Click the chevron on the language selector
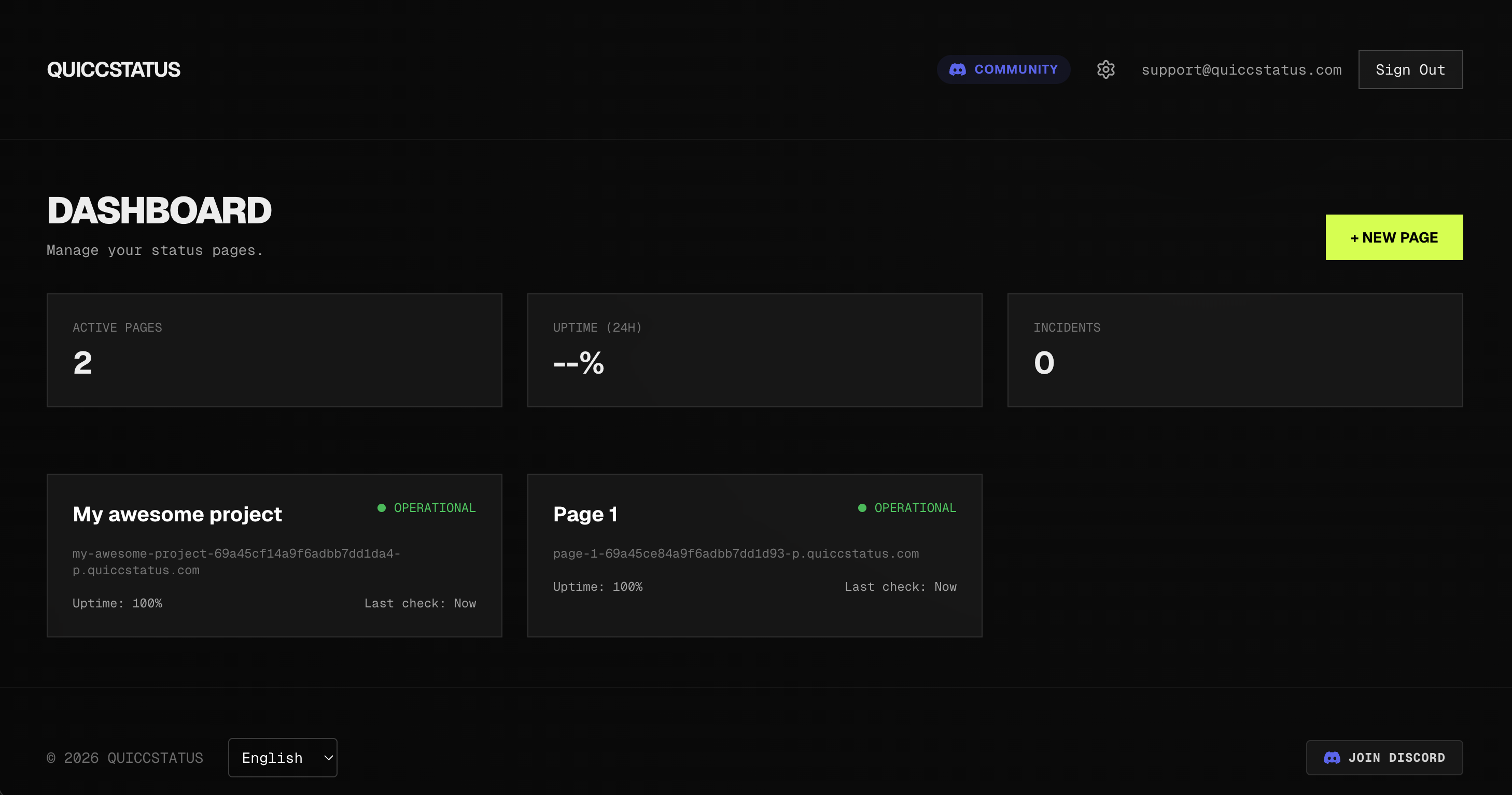Image resolution: width=1512 pixels, height=795 pixels. point(327,758)
